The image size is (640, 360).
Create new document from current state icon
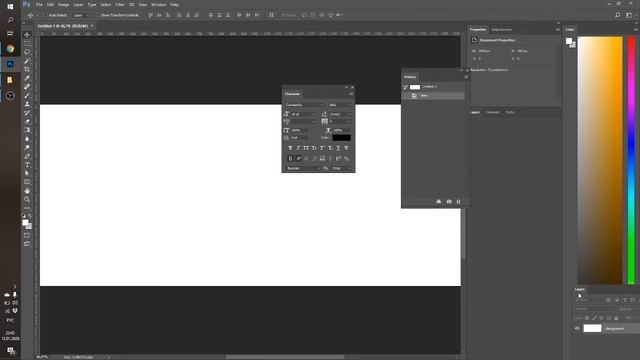(438, 202)
